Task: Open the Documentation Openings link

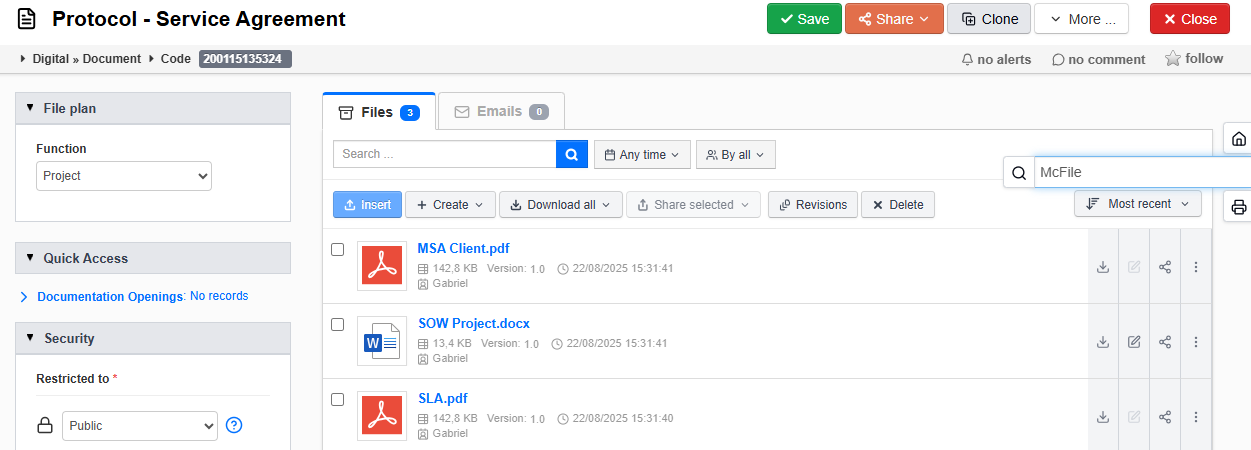Action: [x=110, y=297]
